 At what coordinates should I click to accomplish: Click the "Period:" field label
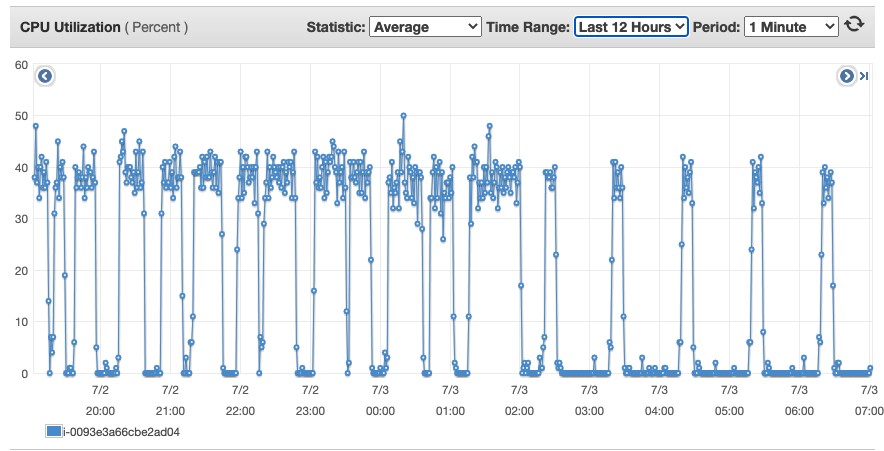pos(716,26)
